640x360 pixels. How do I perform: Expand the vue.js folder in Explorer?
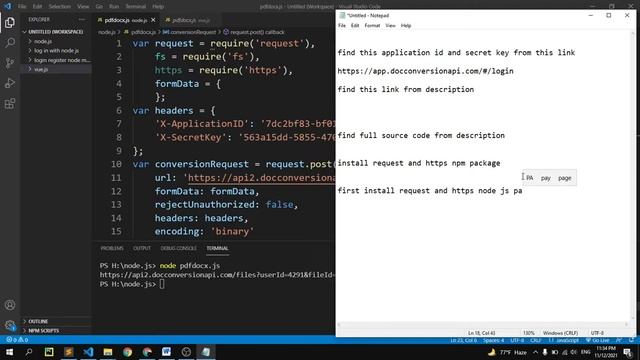[x=41, y=69]
